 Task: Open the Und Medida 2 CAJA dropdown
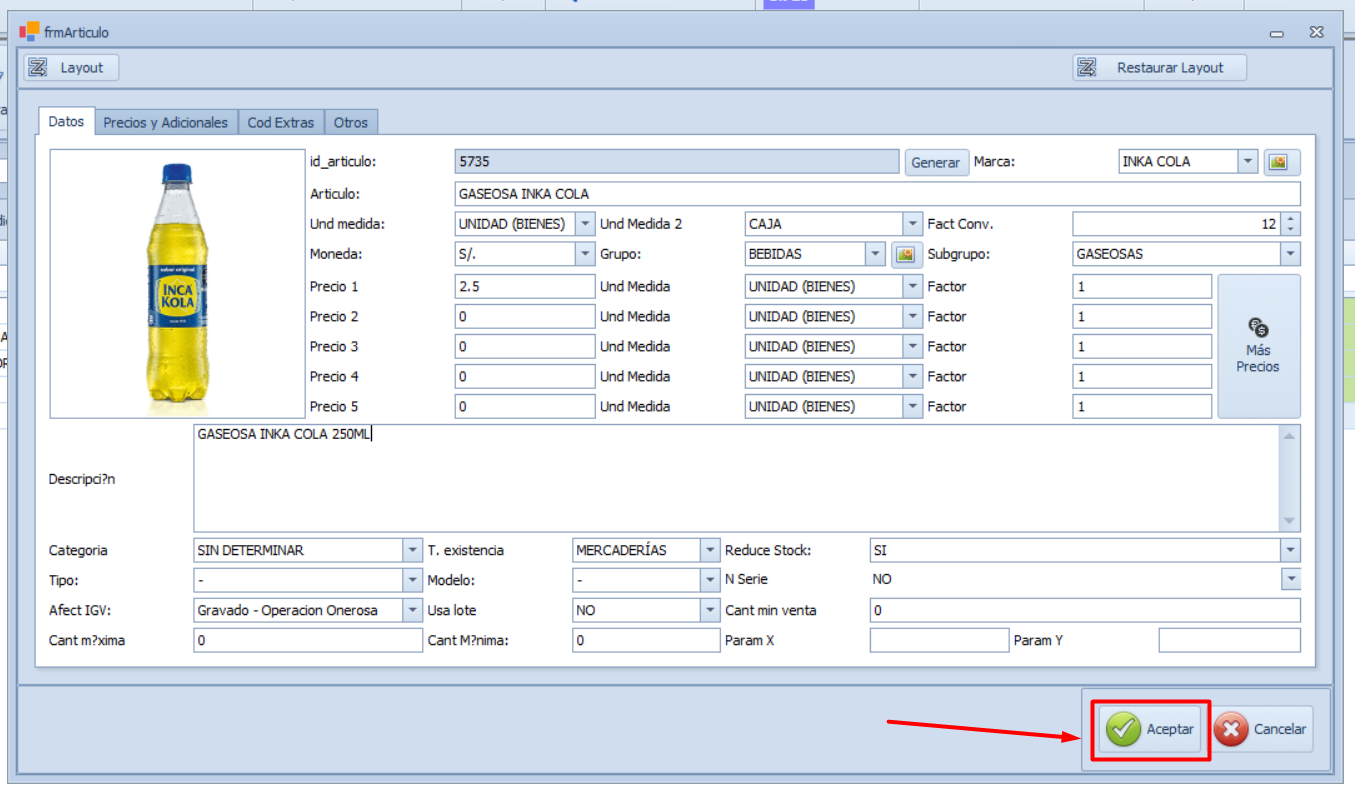912,224
